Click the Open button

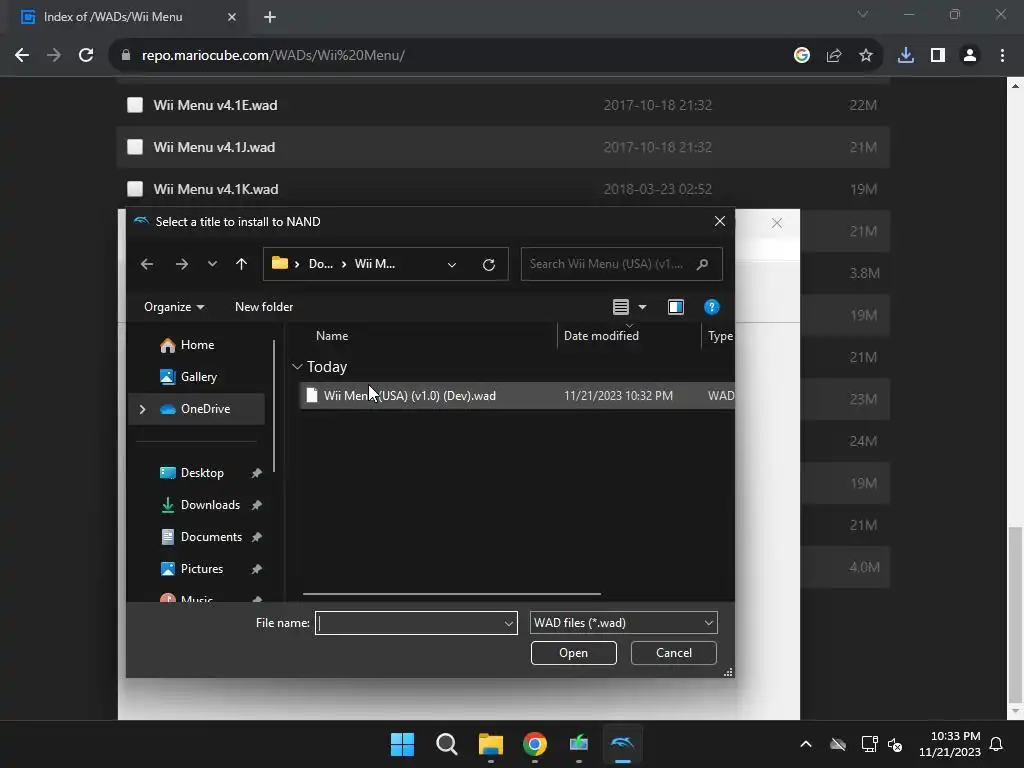coord(573,653)
